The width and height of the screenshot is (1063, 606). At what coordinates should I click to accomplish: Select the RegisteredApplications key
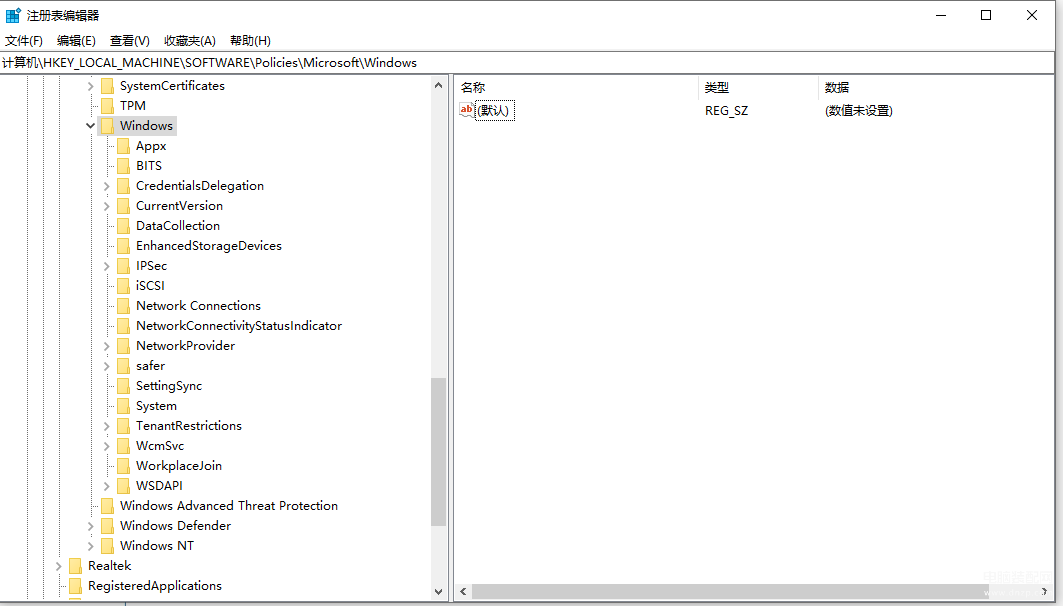tap(155, 586)
